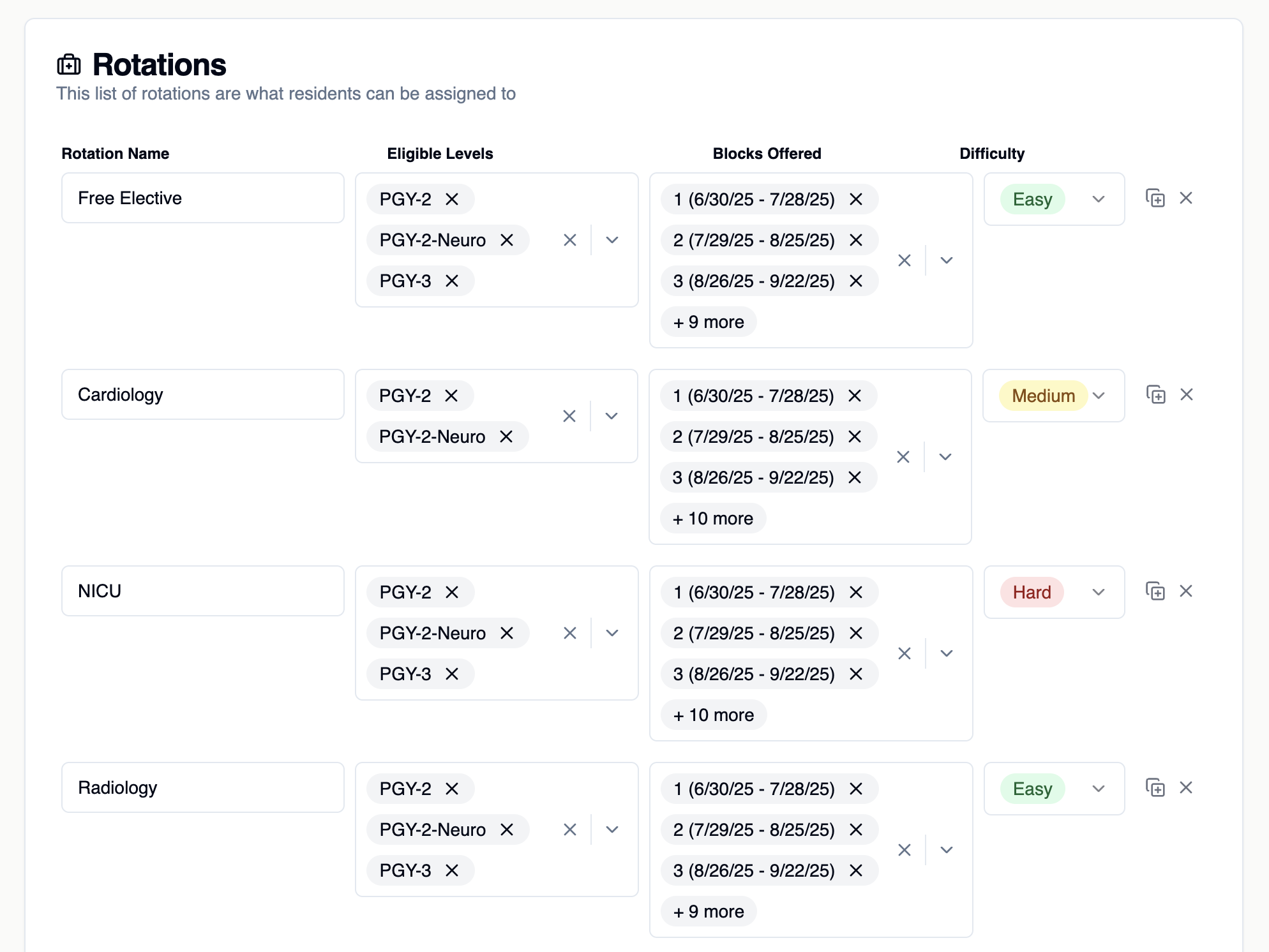
Task: Click the Hard difficulty badge for NICU
Action: (1032, 592)
